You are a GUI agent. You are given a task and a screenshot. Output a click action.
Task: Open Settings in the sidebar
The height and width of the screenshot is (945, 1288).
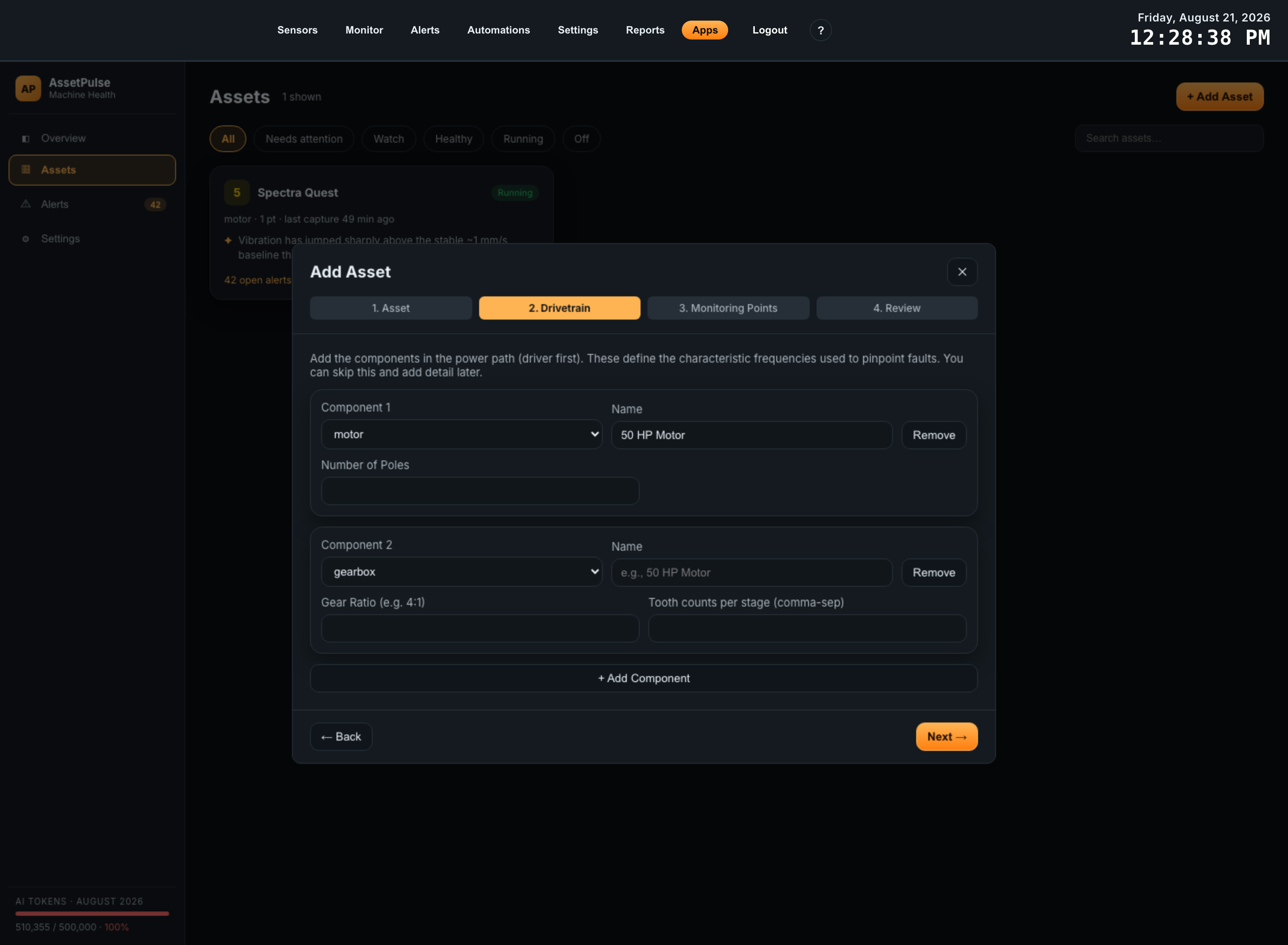92,239
